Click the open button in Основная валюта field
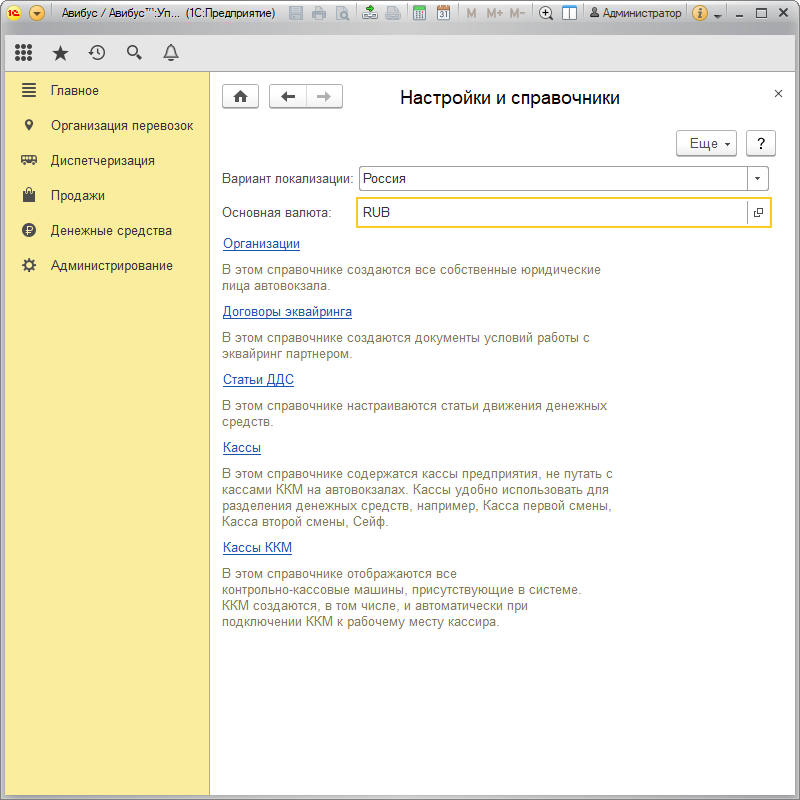 (759, 212)
